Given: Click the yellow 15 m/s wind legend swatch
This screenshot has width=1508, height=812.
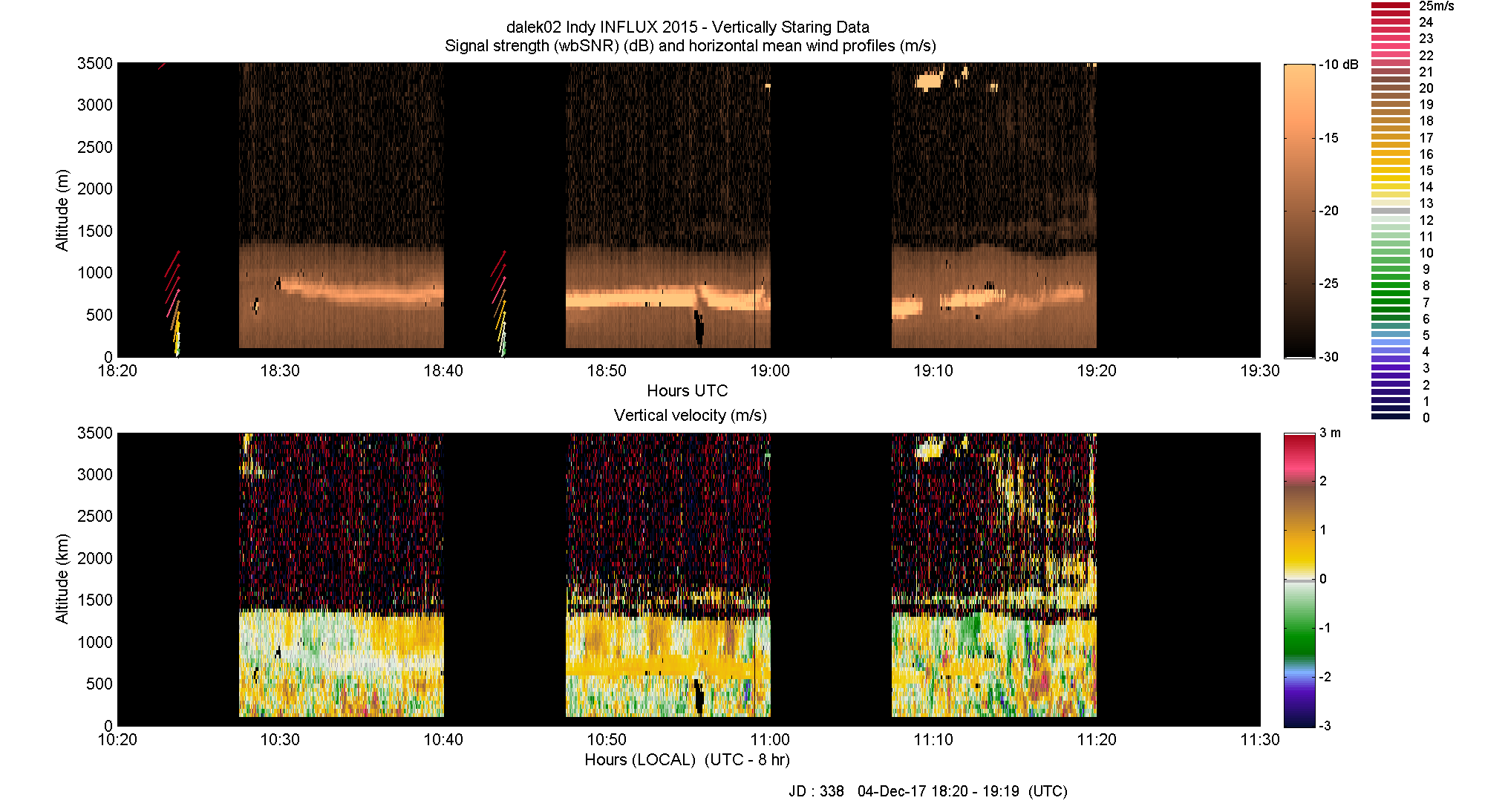Looking at the screenshot, I should pyautogui.click(x=1391, y=171).
